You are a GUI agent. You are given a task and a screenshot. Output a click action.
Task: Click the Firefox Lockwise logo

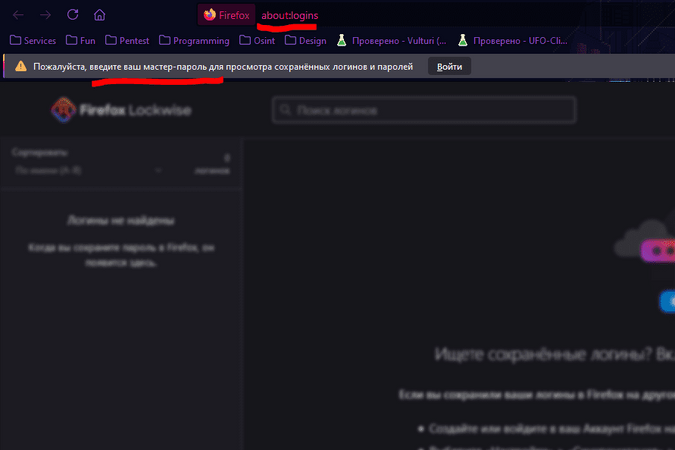pyautogui.click(x=121, y=110)
